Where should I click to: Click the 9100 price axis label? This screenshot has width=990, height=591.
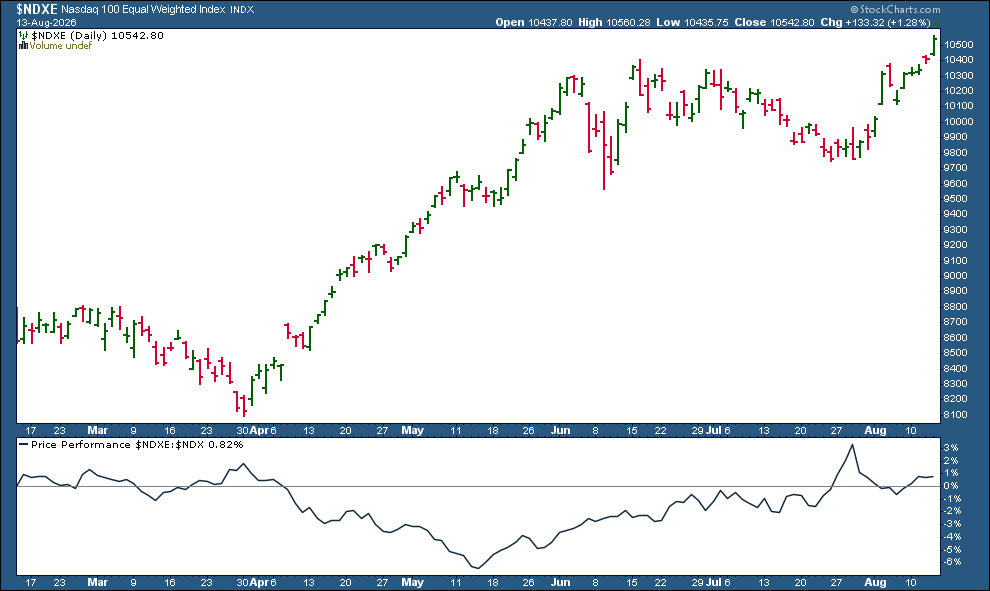click(956, 260)
